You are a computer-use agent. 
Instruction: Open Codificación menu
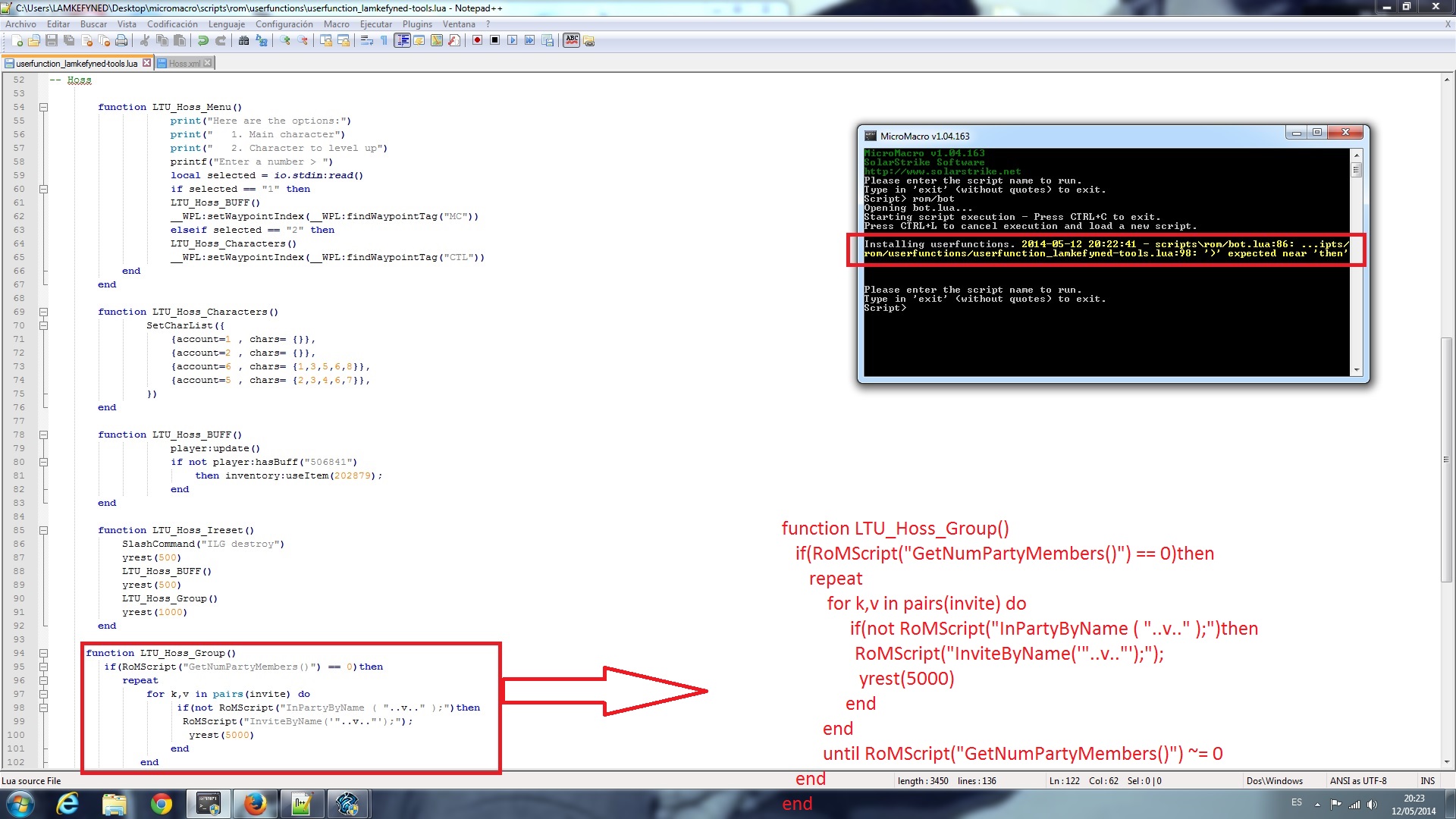coord(172,24)
